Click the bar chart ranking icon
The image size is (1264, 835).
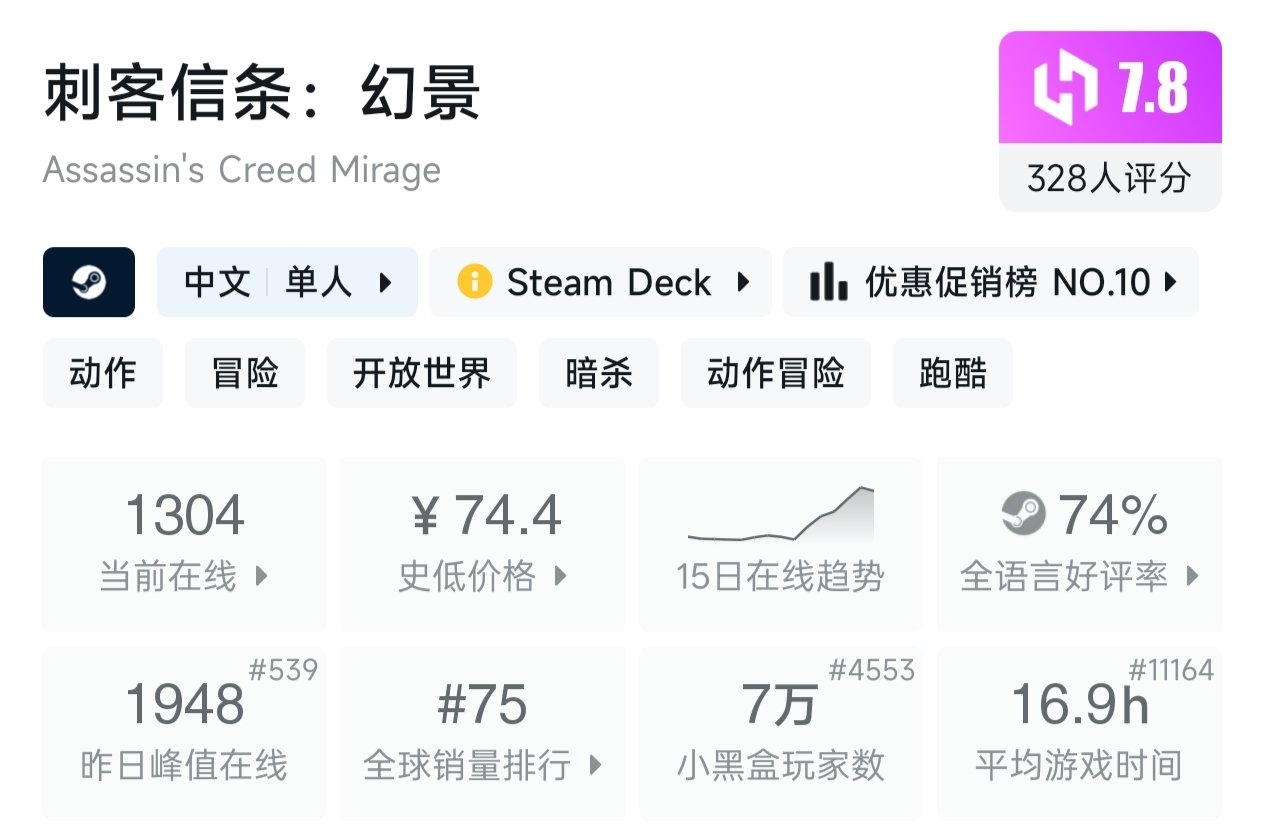pos(828,282)
